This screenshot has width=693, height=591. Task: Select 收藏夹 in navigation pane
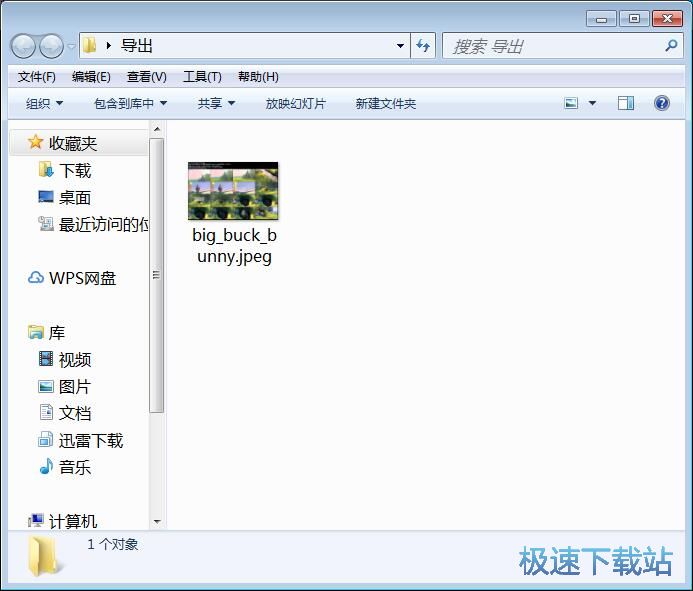tap(72, 143)
